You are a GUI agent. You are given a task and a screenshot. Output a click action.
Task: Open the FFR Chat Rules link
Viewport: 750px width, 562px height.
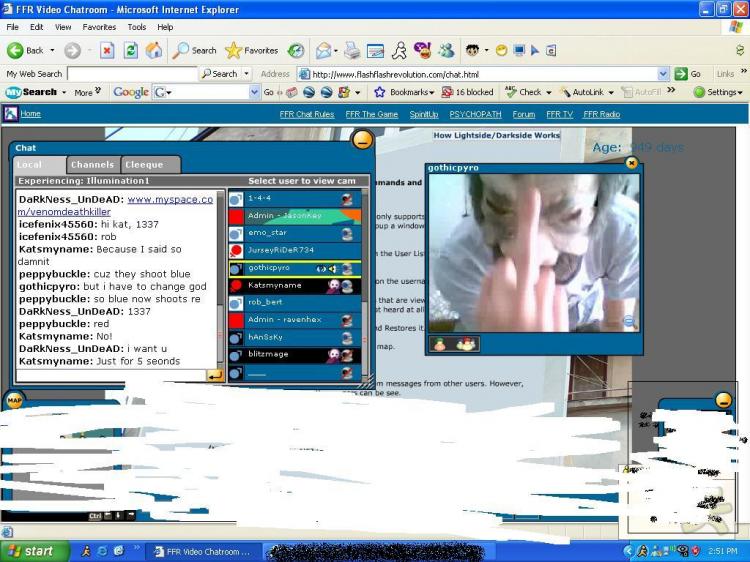click(x=307, y=114)
